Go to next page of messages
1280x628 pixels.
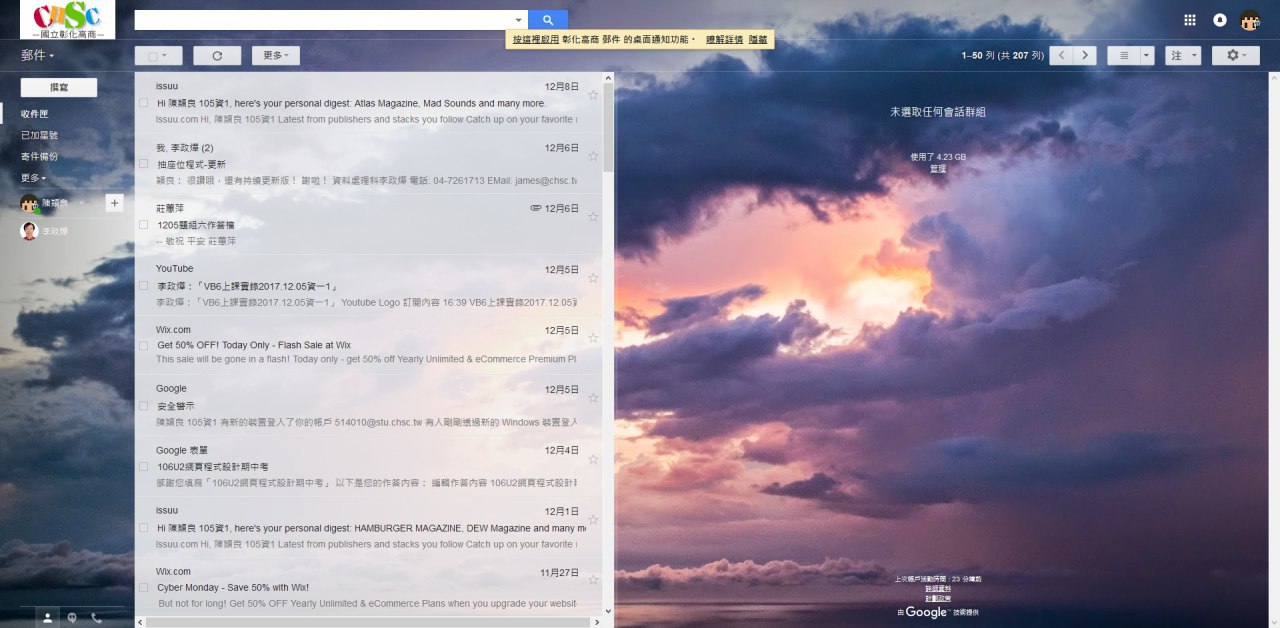click(1084, 56)
